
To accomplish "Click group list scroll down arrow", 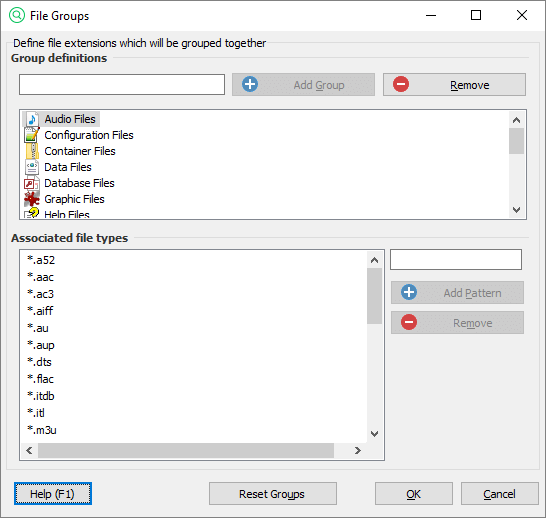I will (516, 210).
